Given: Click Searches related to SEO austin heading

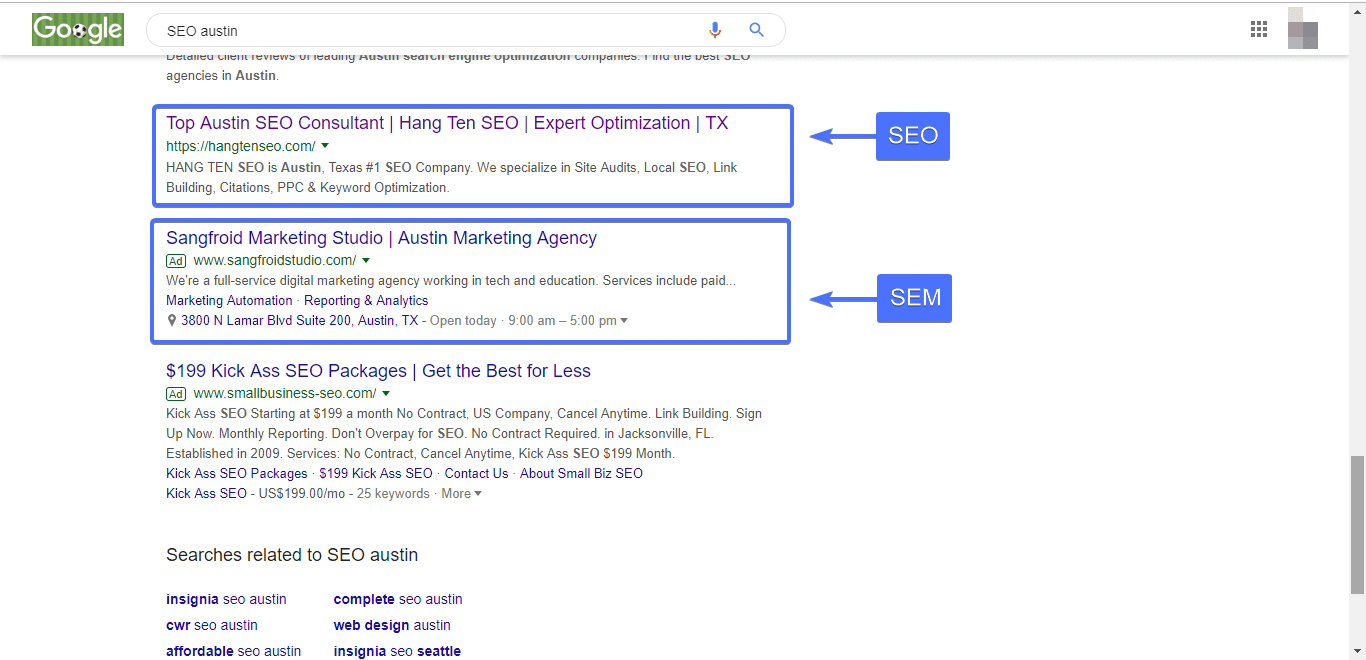Looking at the screenshot, I should click(x=292, y=555).
